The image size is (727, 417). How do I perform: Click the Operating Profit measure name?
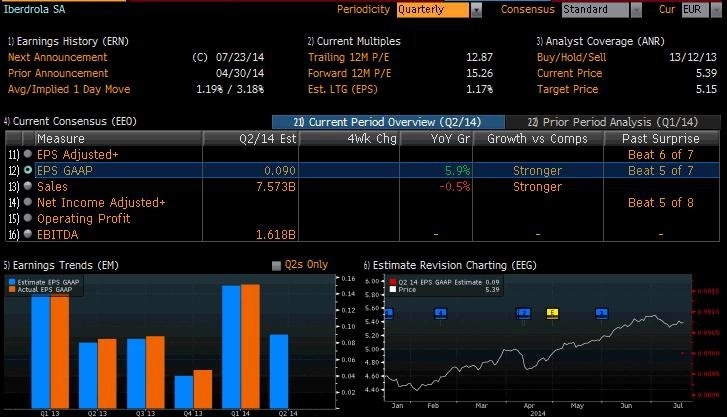83,218
